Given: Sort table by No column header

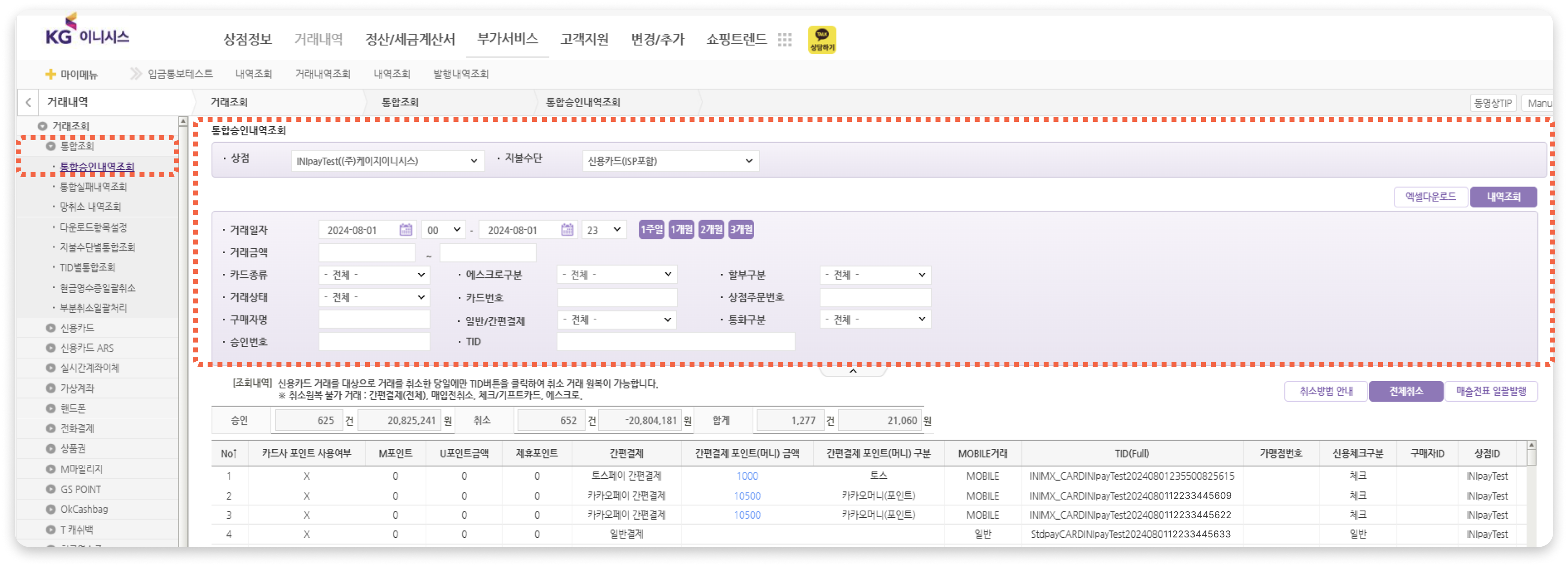Looking at the screenshot, I should click(x=229, y=454).
